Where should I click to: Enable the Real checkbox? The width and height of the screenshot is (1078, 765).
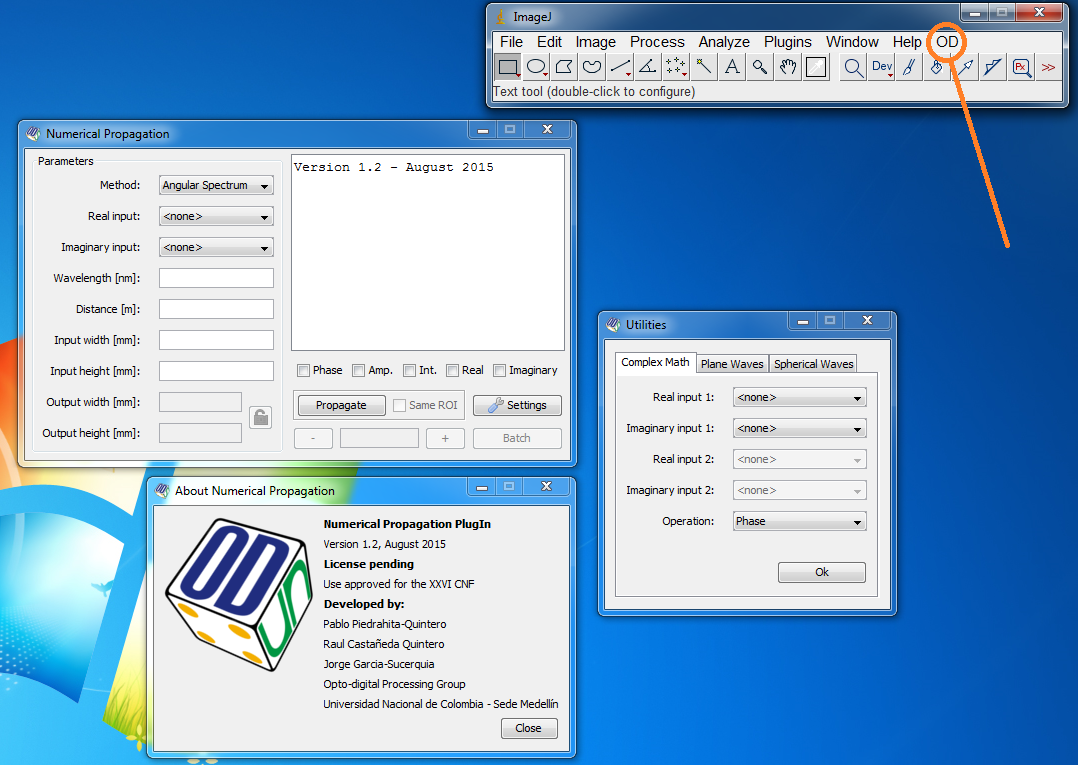[452, 370]
